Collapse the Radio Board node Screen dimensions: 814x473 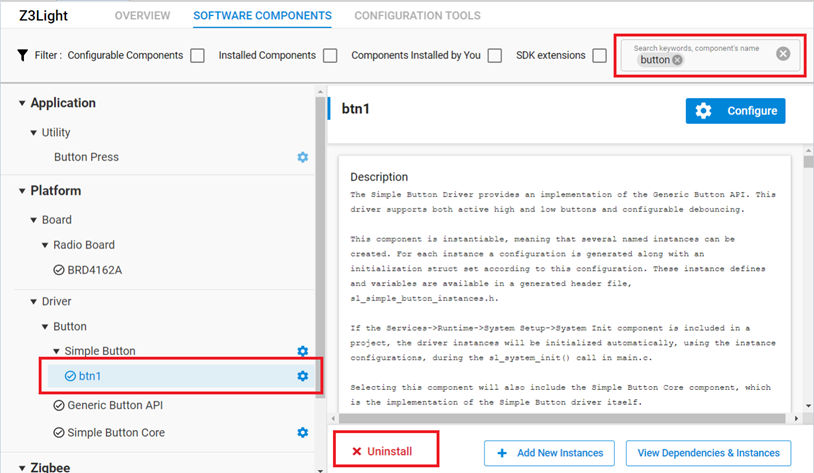(x=45, y=245)
